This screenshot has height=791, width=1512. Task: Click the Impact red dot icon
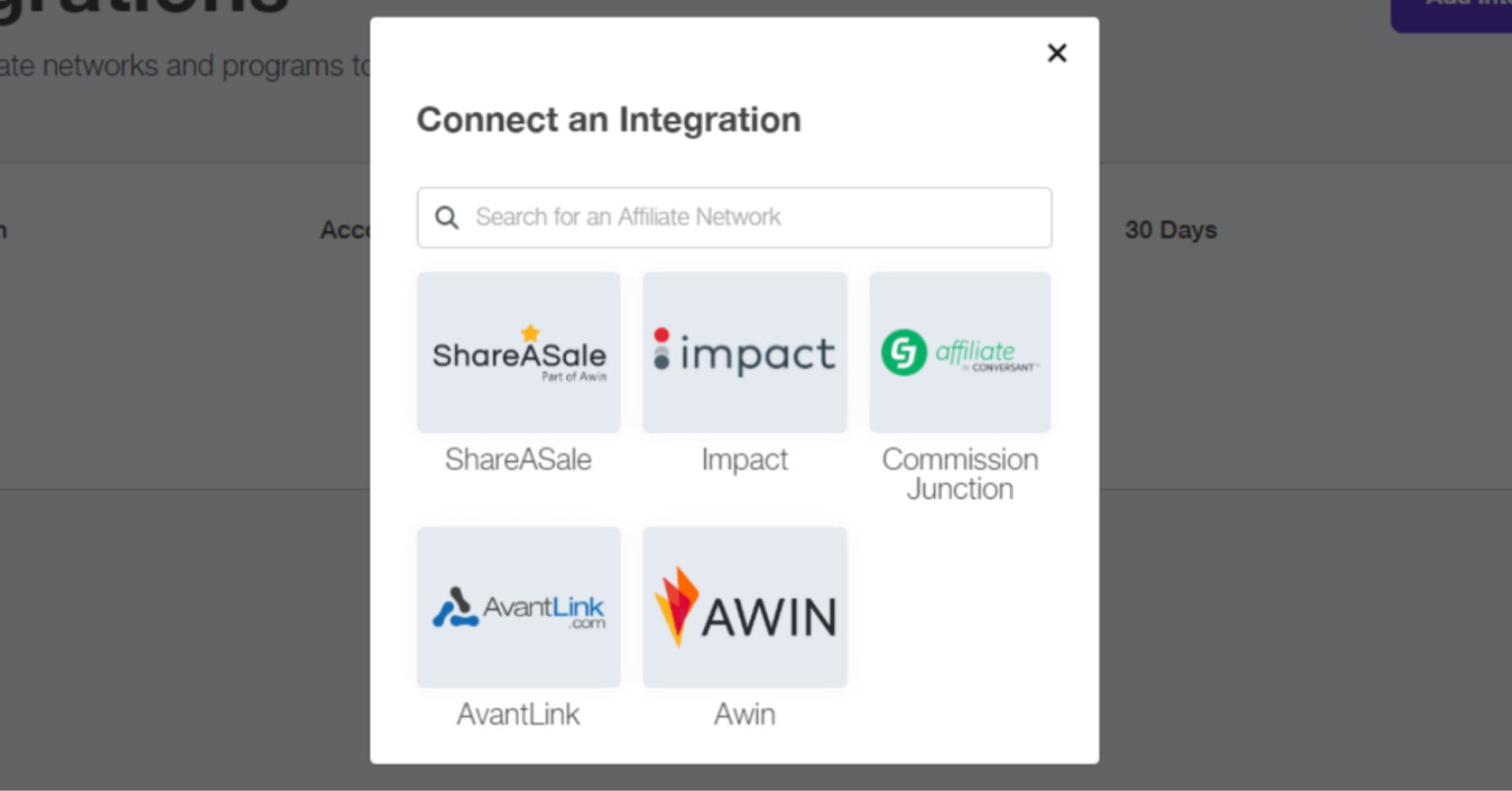(661, 335)
